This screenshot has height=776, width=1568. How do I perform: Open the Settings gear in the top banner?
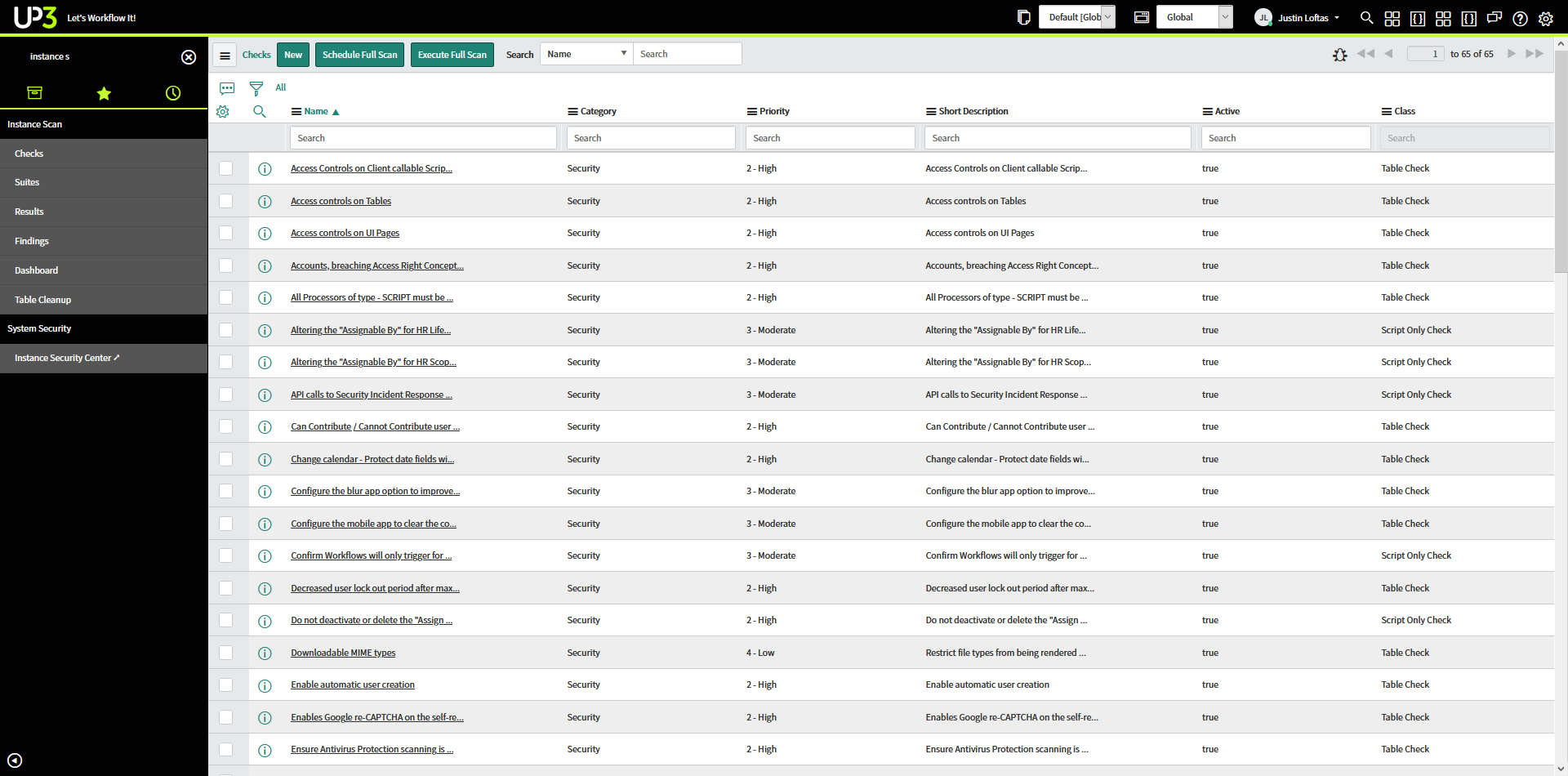click(1545, 18)
